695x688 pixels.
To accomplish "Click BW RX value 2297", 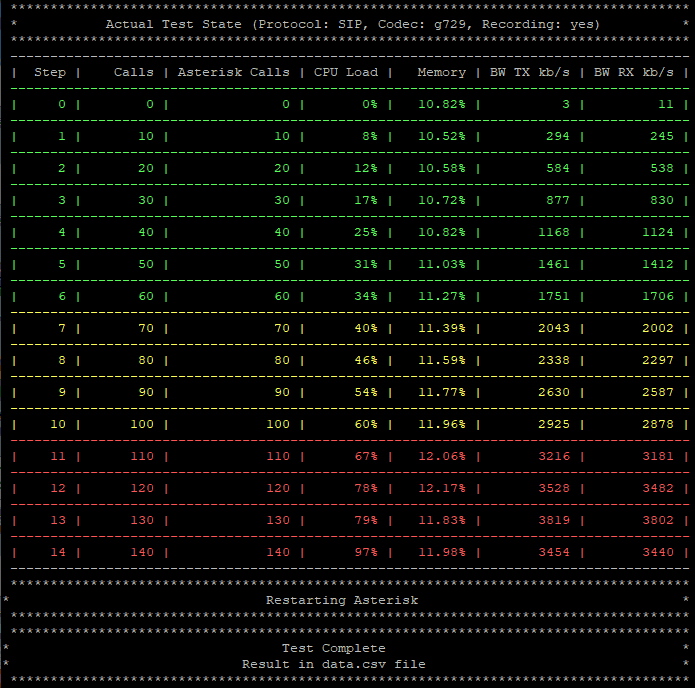I will (x=658, y=360).
